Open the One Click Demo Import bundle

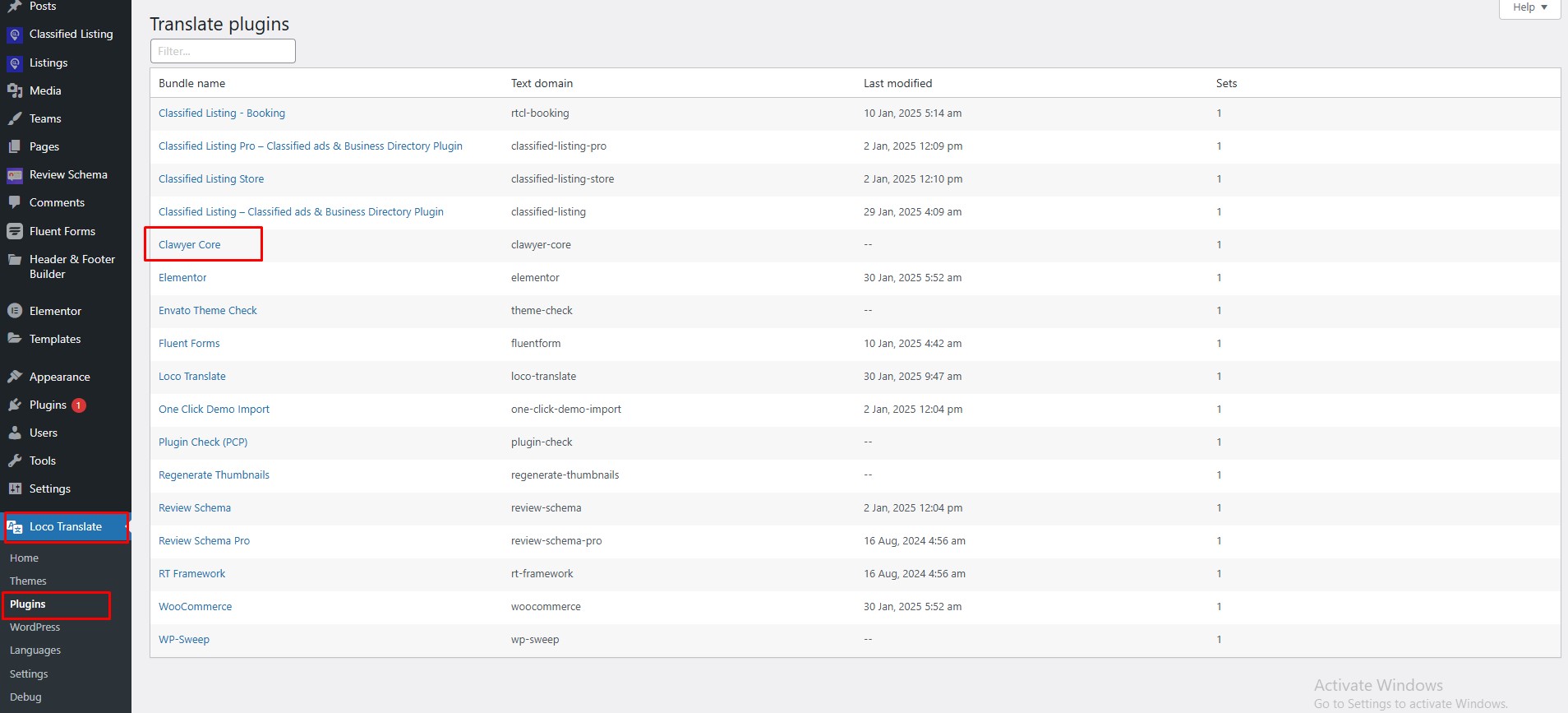pyautogui.click(x=214, y=410)
